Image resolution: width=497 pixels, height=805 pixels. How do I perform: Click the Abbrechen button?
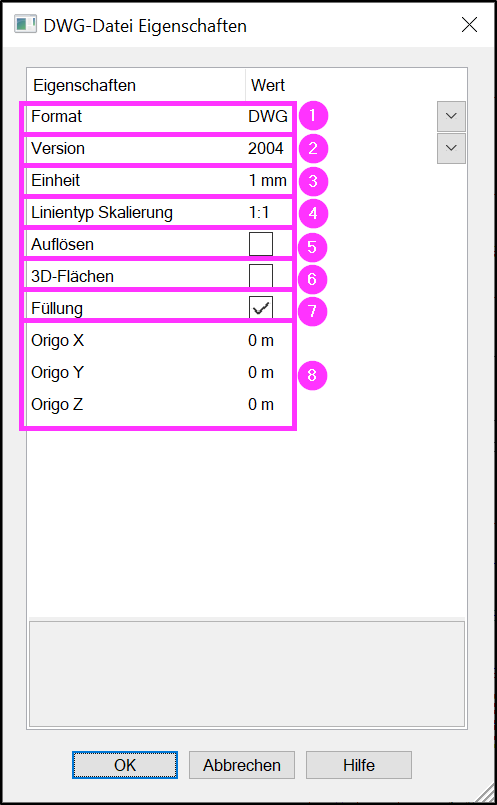tap(242, 765)
